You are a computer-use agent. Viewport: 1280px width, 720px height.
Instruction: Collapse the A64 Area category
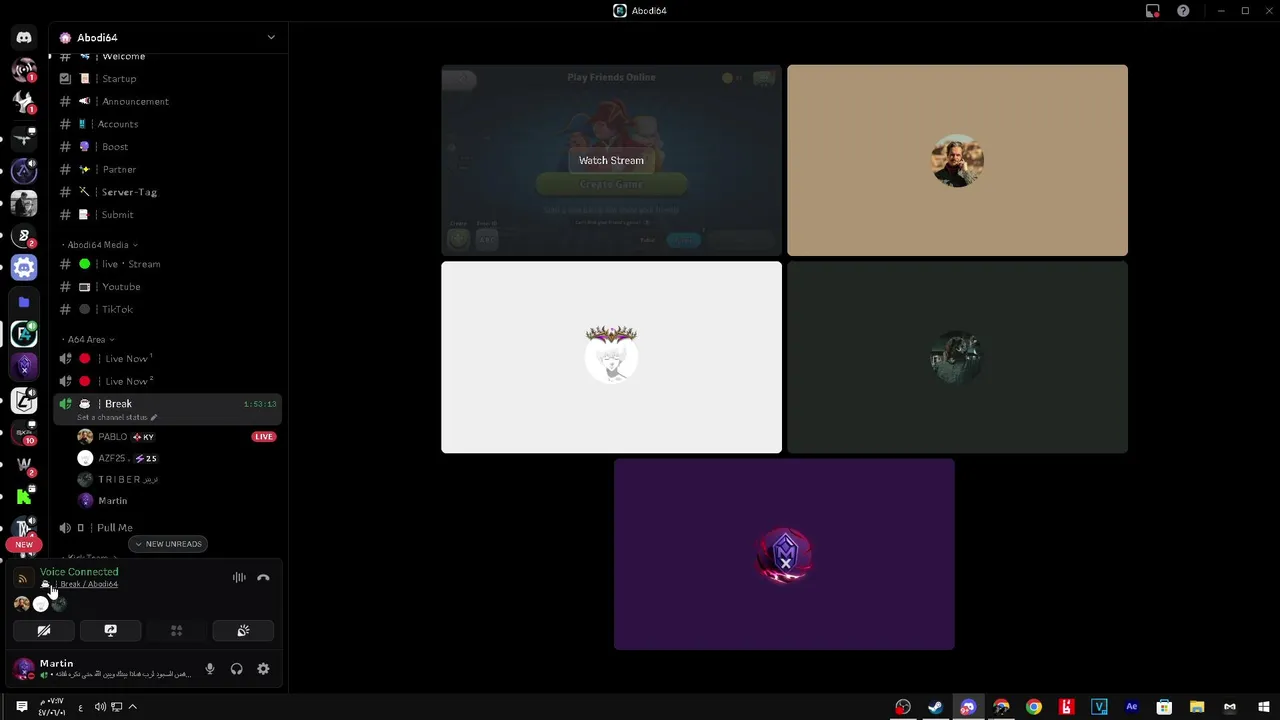point(88,340)
